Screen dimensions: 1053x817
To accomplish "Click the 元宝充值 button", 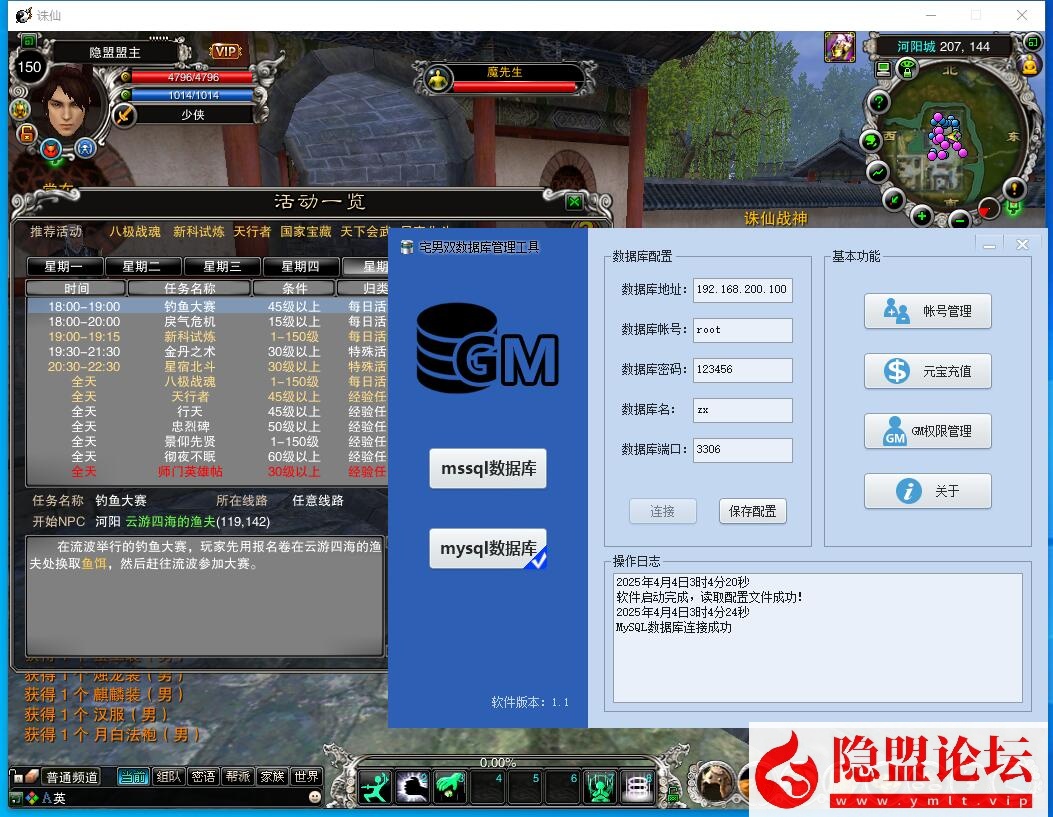I will pyautogui.click(x=927, y=371).
